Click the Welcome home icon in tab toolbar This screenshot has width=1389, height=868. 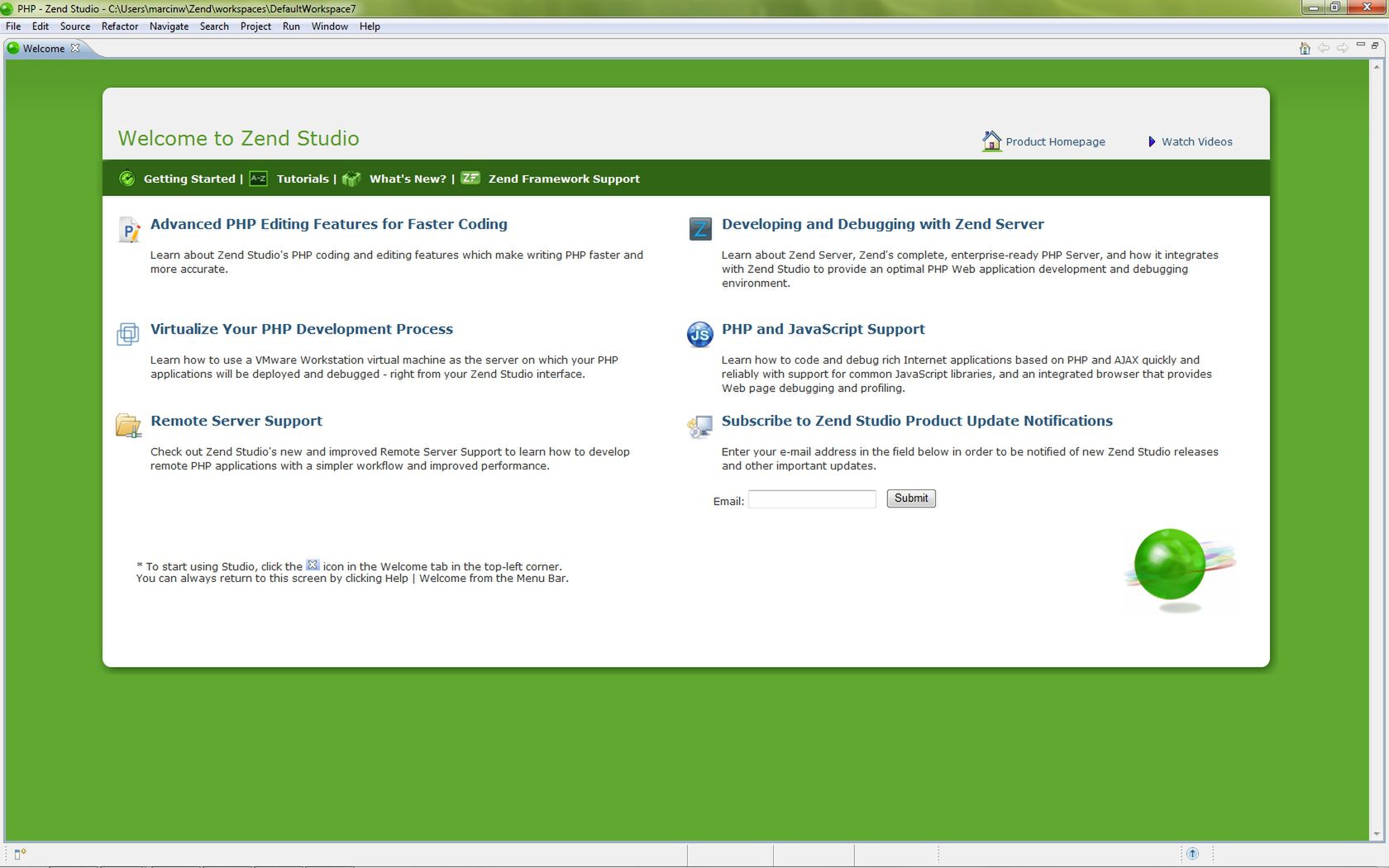tap(1305, 49)
